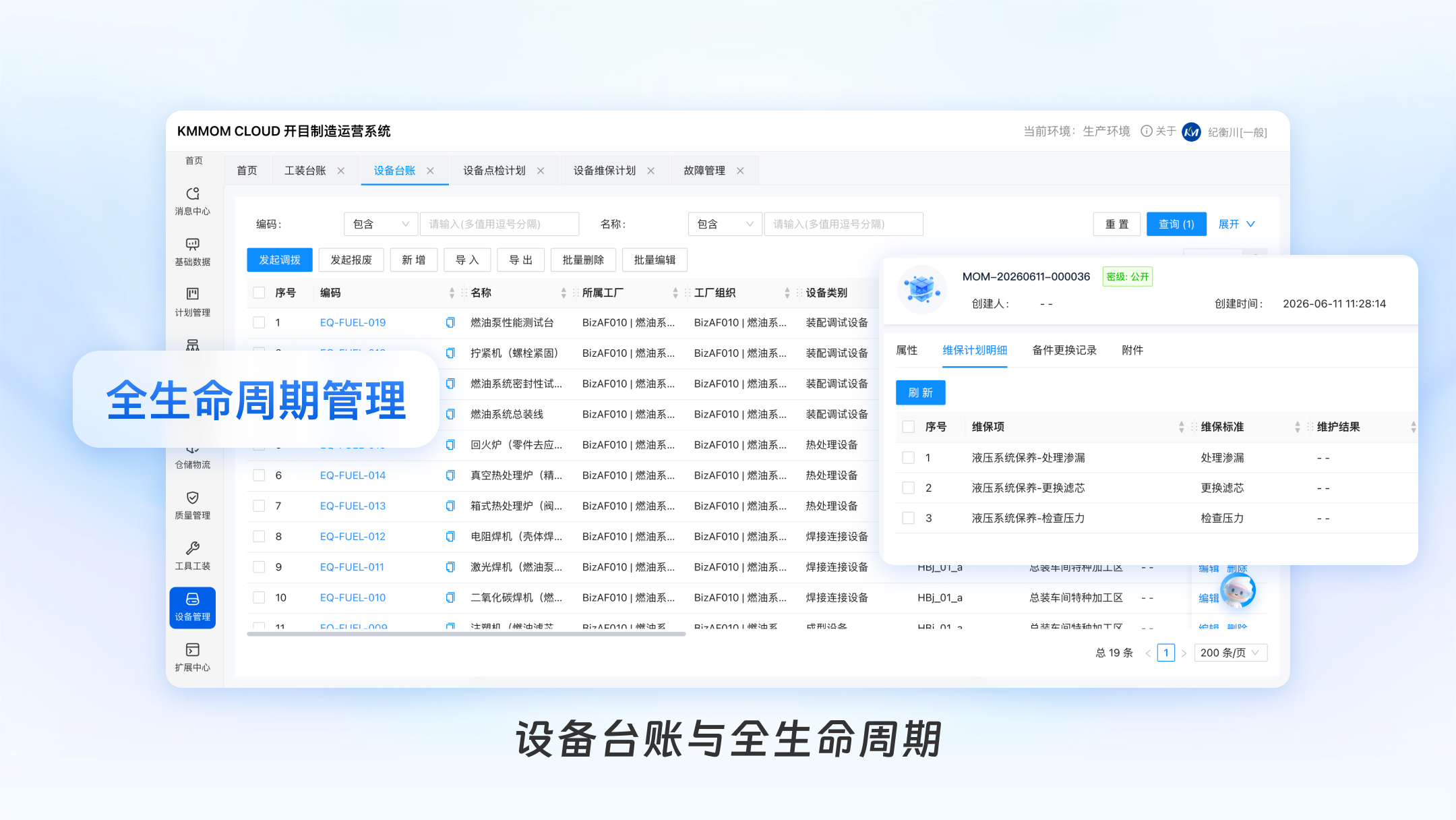Click the 批量删除 button

583,260
